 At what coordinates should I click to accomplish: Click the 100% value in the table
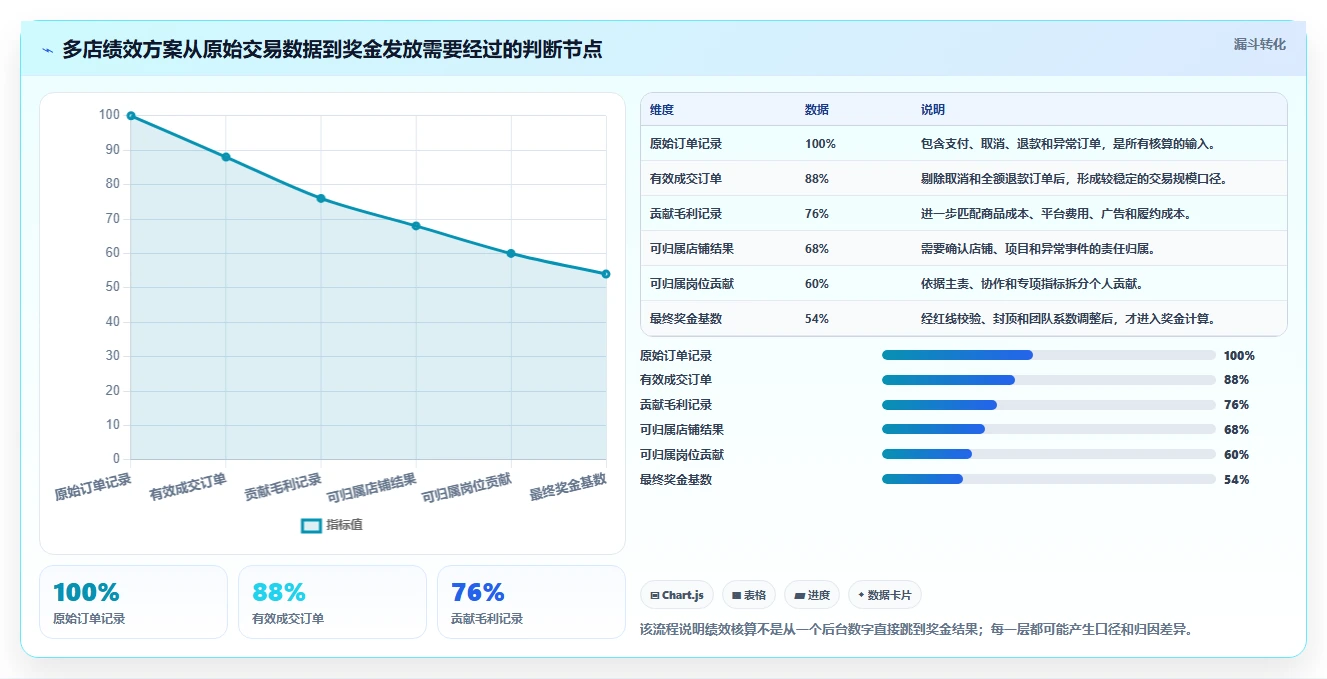click(x=820, y=144)
